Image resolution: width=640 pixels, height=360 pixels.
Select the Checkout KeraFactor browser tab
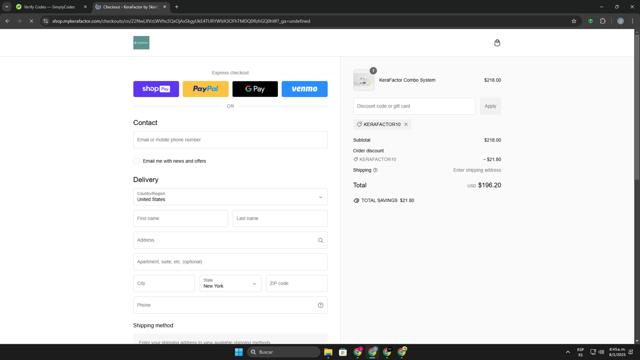tap(130, 7)
